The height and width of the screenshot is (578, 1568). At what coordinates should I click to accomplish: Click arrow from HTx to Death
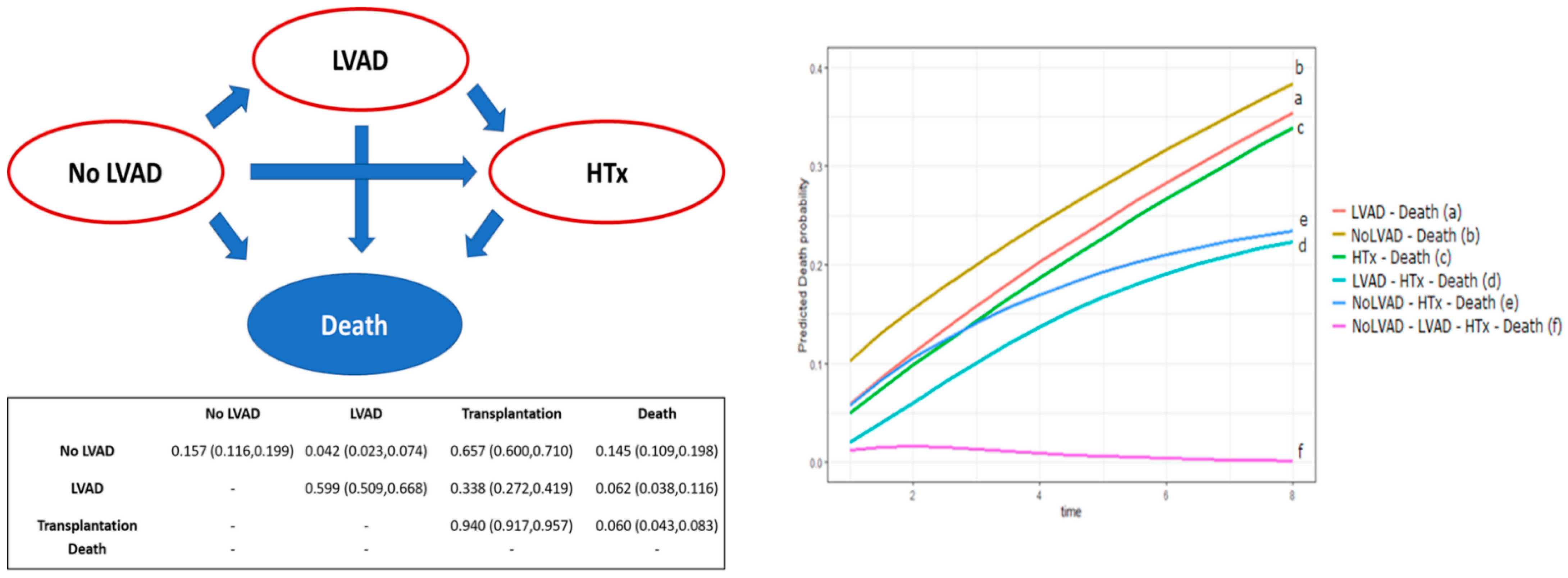pyautogui.click(x=484, y=234)
